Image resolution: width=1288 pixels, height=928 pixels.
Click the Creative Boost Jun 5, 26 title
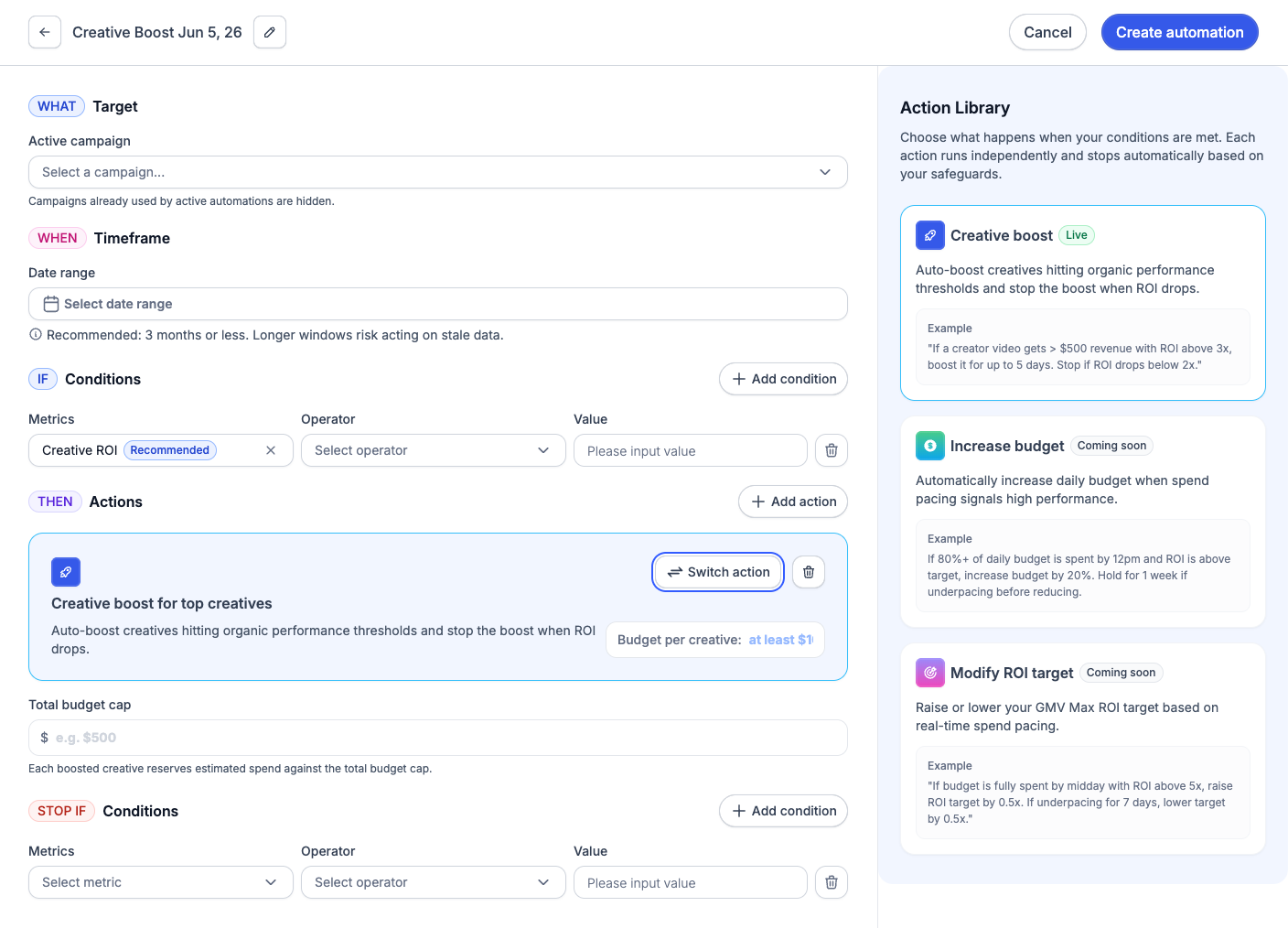pyautogui.click(x=157, y=32)
